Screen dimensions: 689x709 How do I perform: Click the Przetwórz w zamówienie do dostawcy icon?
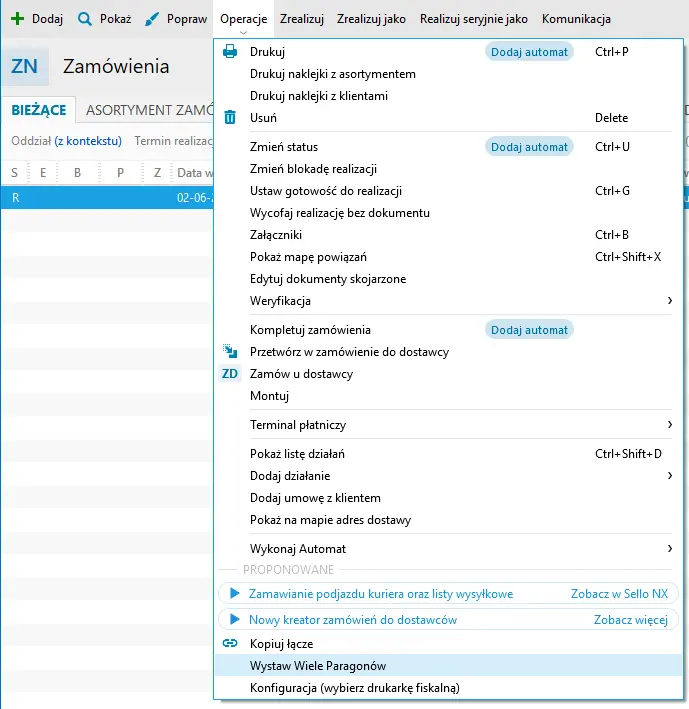(230, 351)
